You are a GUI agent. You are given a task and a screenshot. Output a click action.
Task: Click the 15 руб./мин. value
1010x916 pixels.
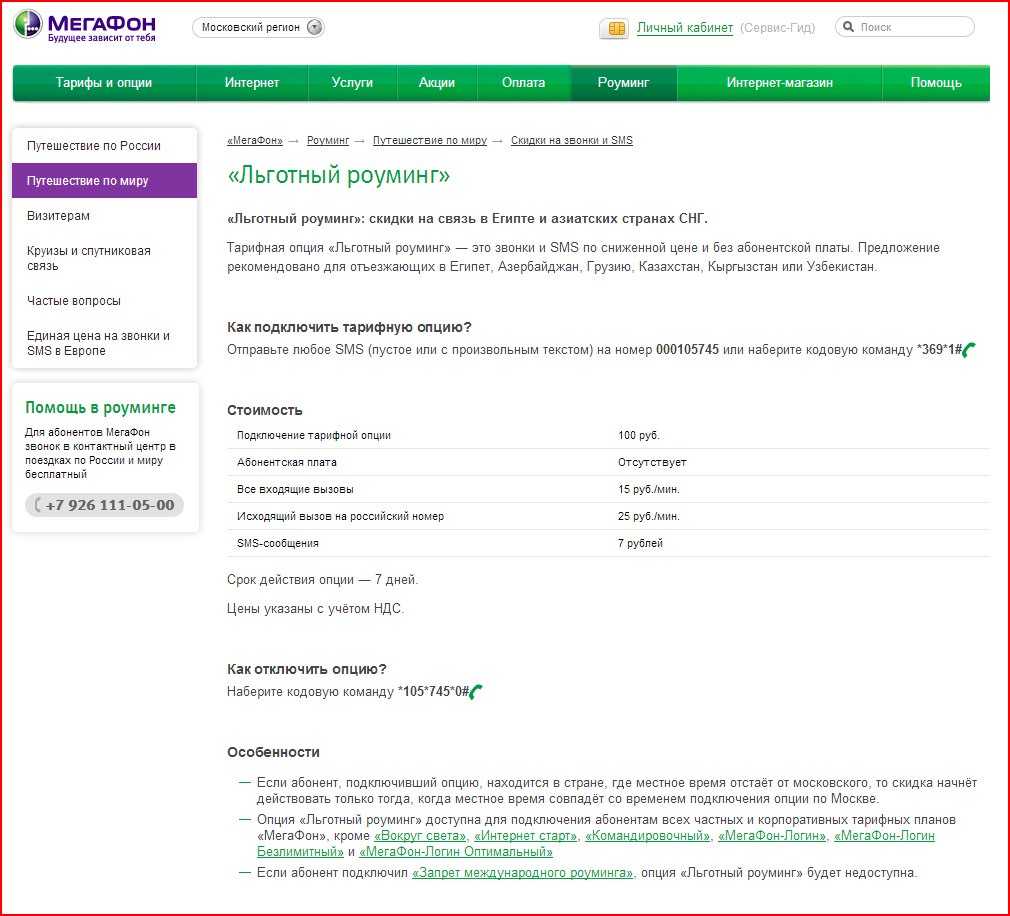pos(649,490)
